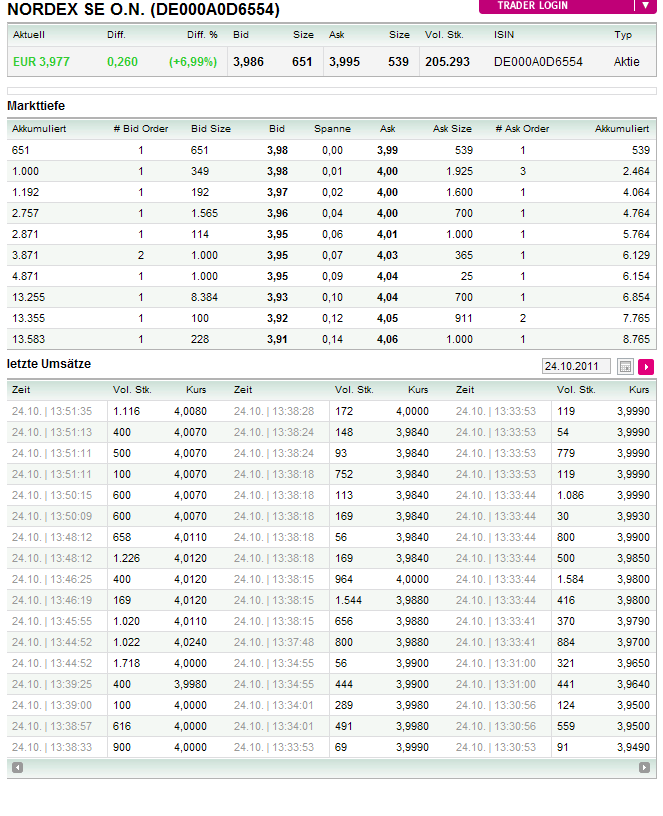Image resolution: width=663 pixels, height=816 pixels.
Task: Click the Bid Size column header
Action: coord(211,129)
